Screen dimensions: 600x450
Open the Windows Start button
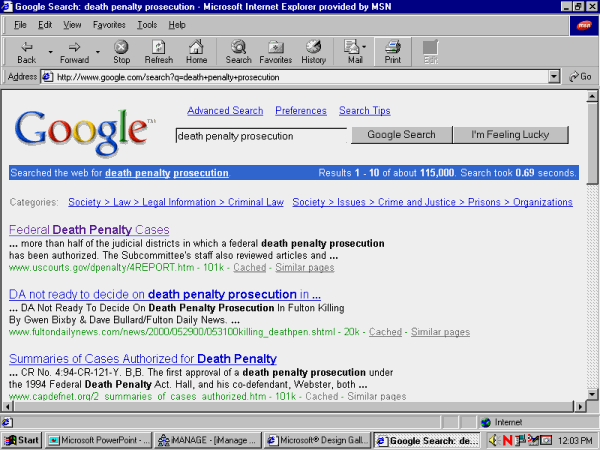[22, 440]
